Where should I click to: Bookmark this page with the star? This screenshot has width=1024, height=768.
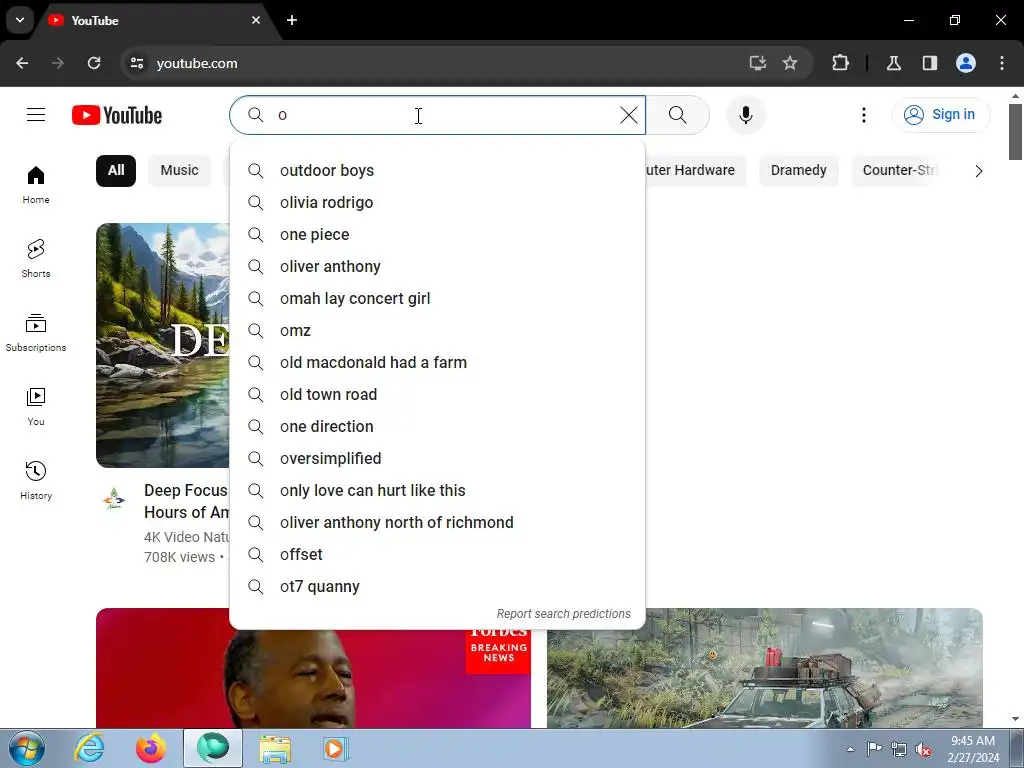click(790, 63)
